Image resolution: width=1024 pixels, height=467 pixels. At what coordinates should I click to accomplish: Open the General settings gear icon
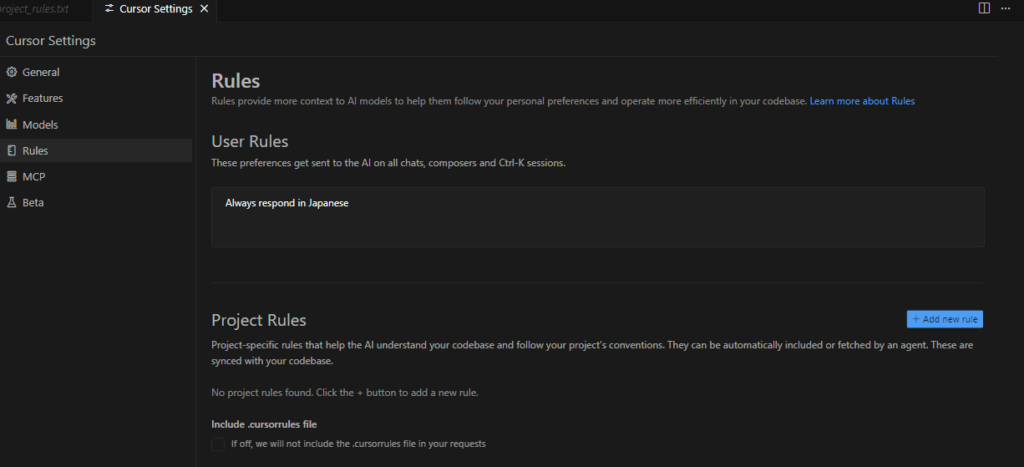pos(11,72)
